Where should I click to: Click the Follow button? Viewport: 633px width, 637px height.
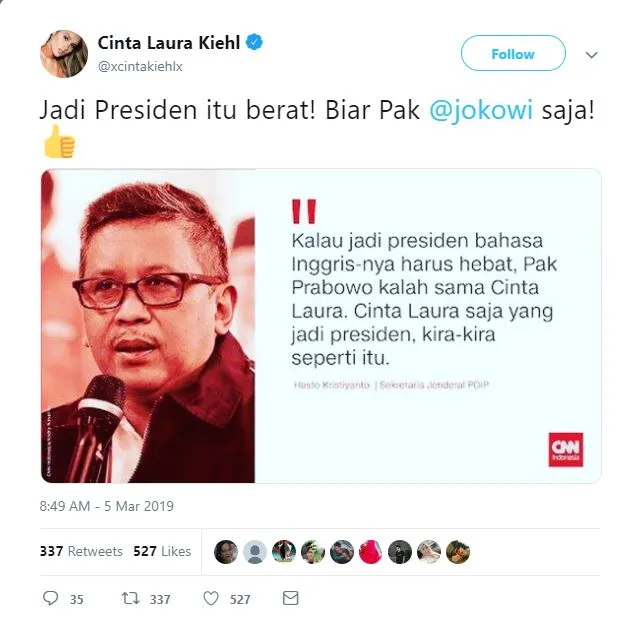coord(513,53)
